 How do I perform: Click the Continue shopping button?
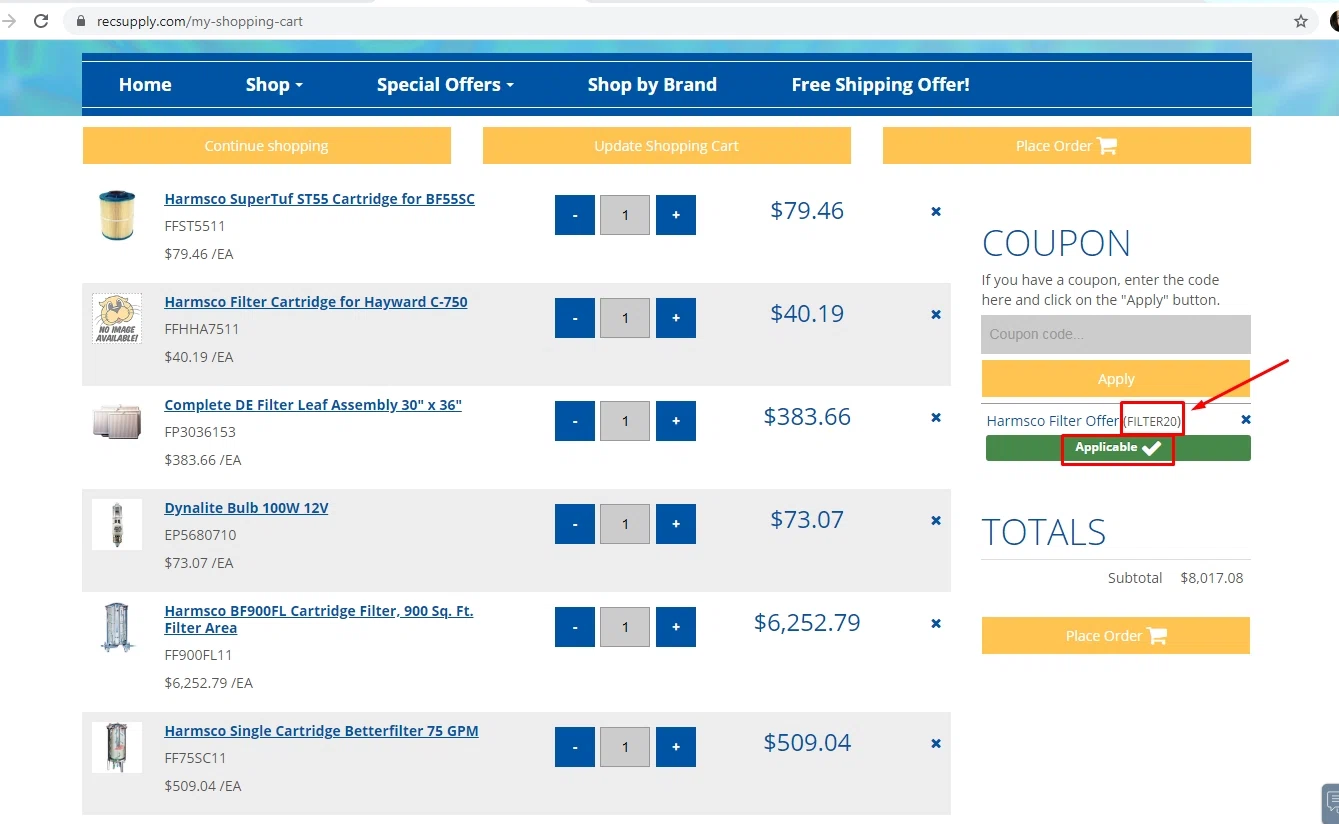point(267,146)
